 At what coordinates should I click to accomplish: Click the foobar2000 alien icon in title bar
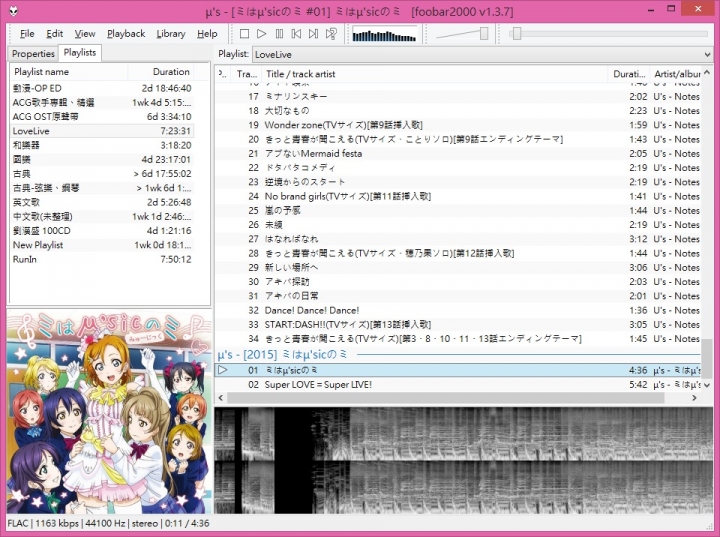click(x=13, y=11)
